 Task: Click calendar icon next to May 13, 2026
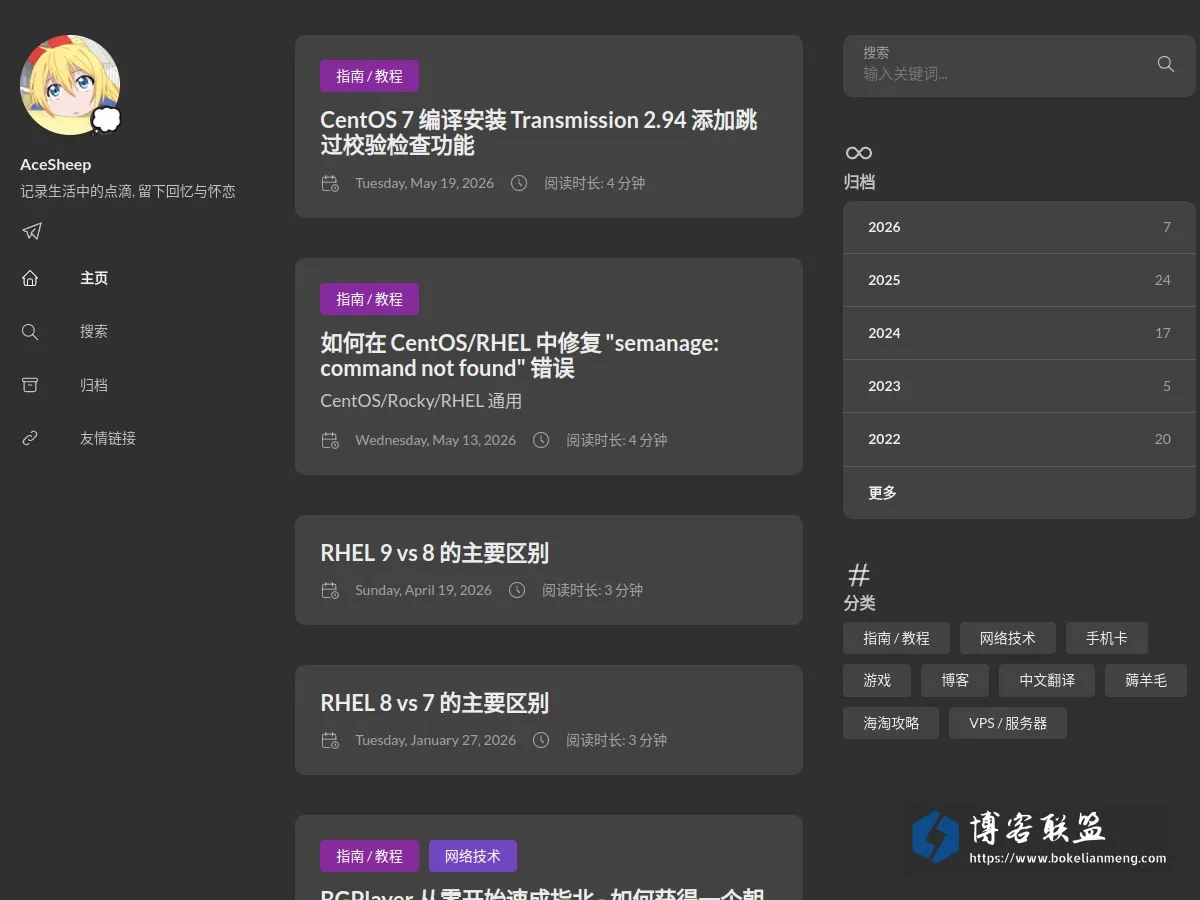[330, 440]
